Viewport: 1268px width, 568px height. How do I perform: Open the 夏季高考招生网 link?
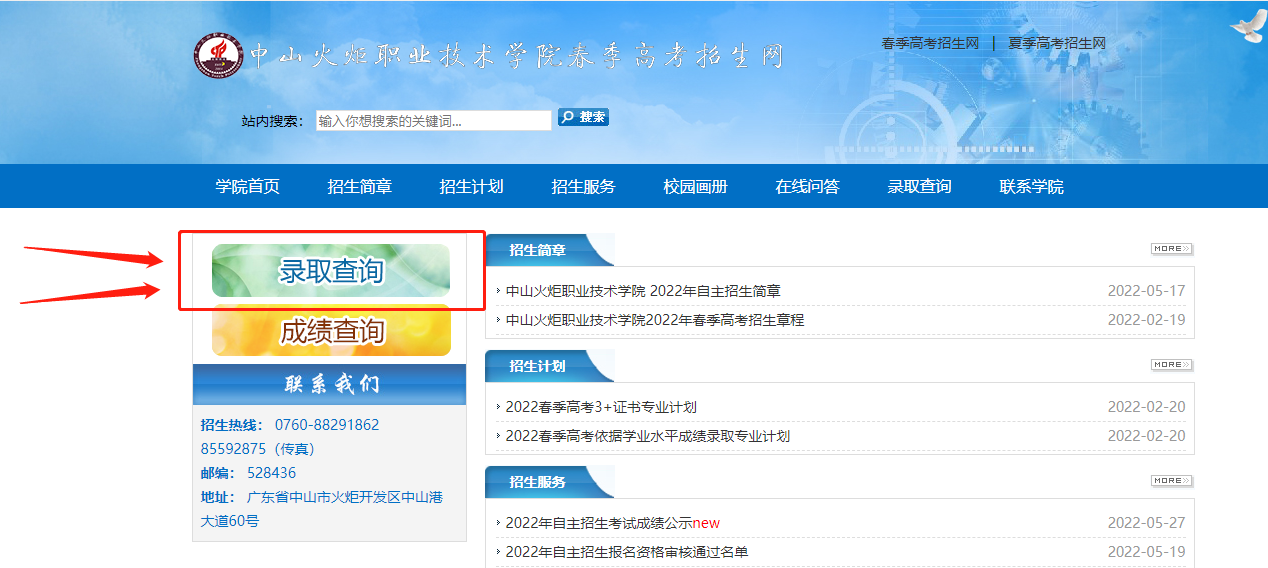point(1056,43)
